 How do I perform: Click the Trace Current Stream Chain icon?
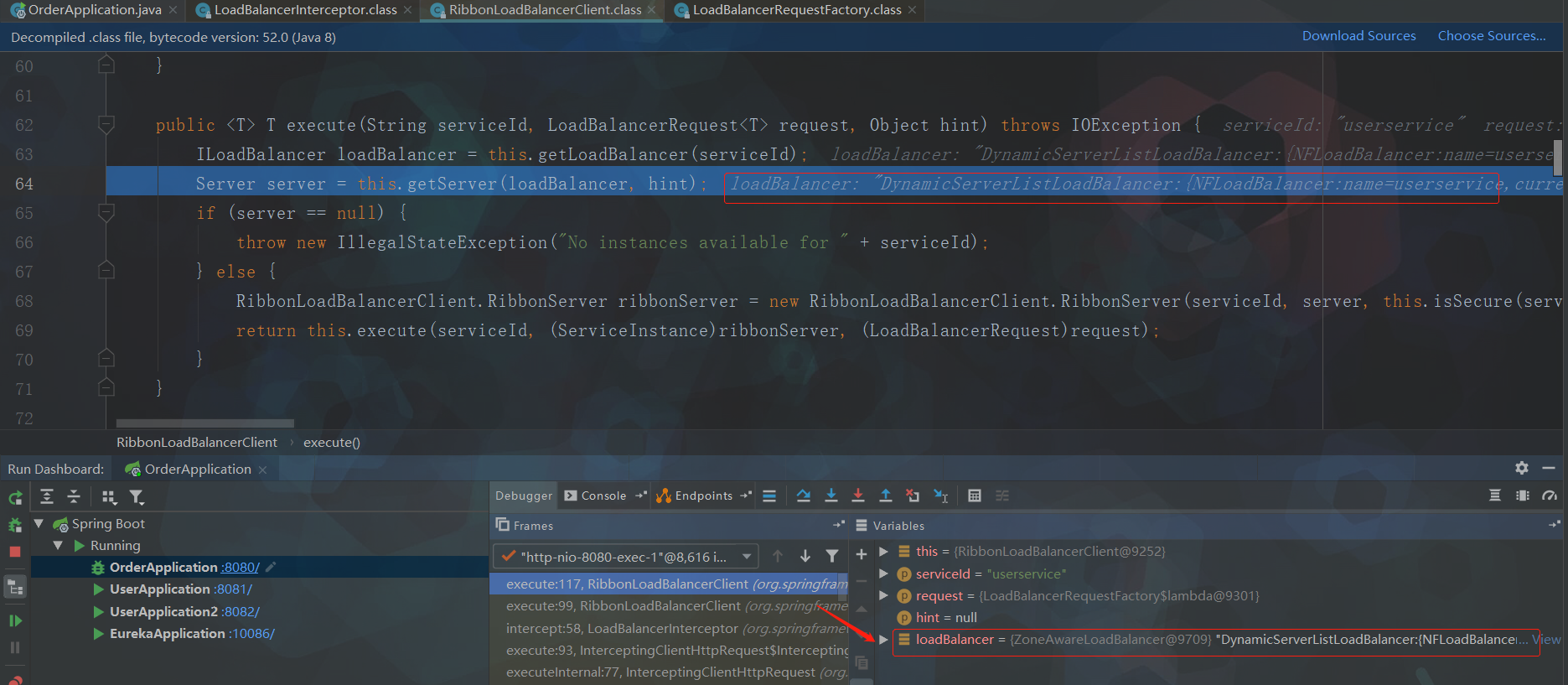point(1002,496)
